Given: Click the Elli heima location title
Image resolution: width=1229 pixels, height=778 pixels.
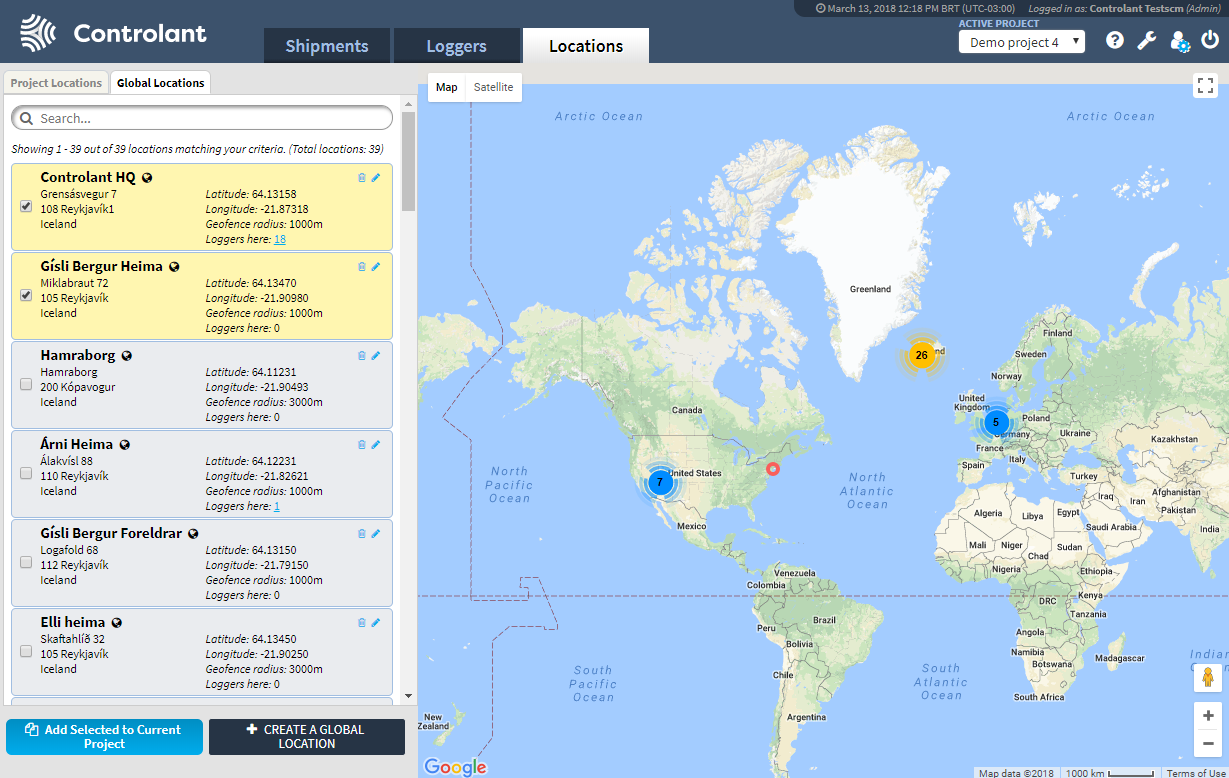Looking at the screenshot, I should (73, 622).
